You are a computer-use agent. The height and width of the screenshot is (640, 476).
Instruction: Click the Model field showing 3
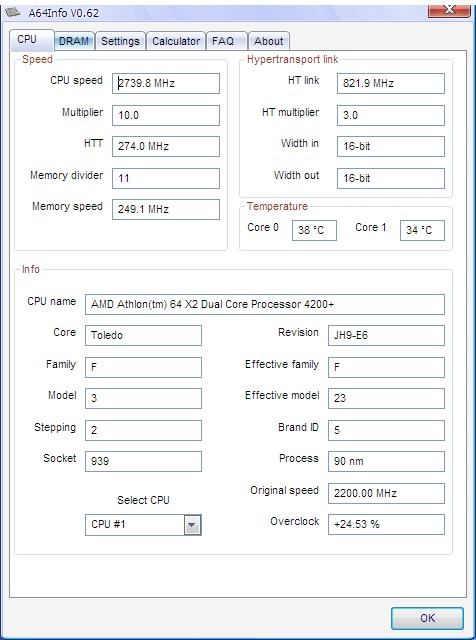pyautogui.click(x=143, y=398)
